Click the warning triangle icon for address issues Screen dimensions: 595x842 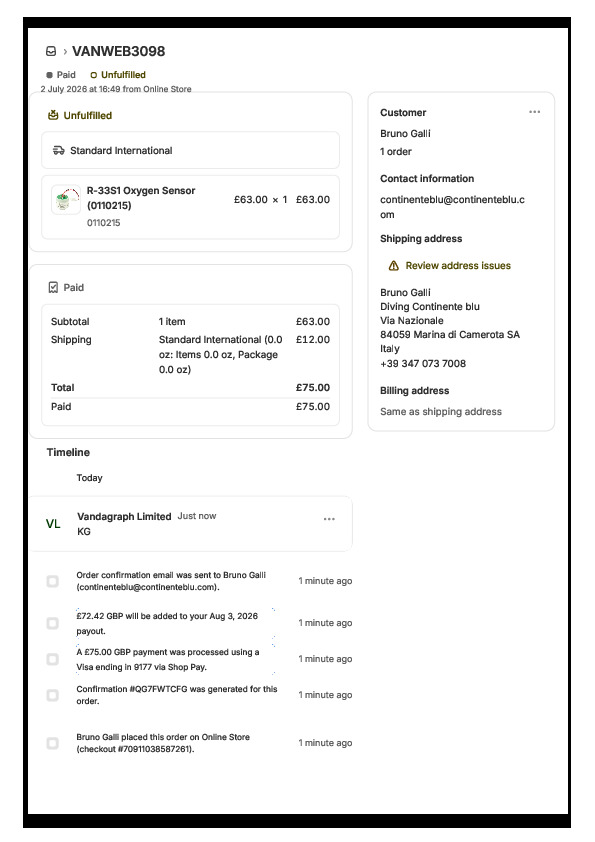tap(394, 265)
